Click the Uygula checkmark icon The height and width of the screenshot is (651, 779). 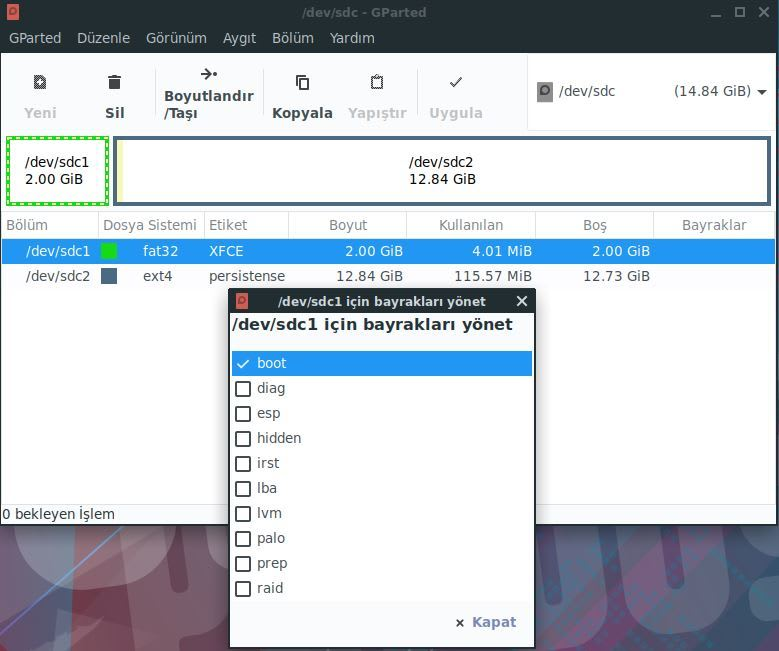(456, 82)
